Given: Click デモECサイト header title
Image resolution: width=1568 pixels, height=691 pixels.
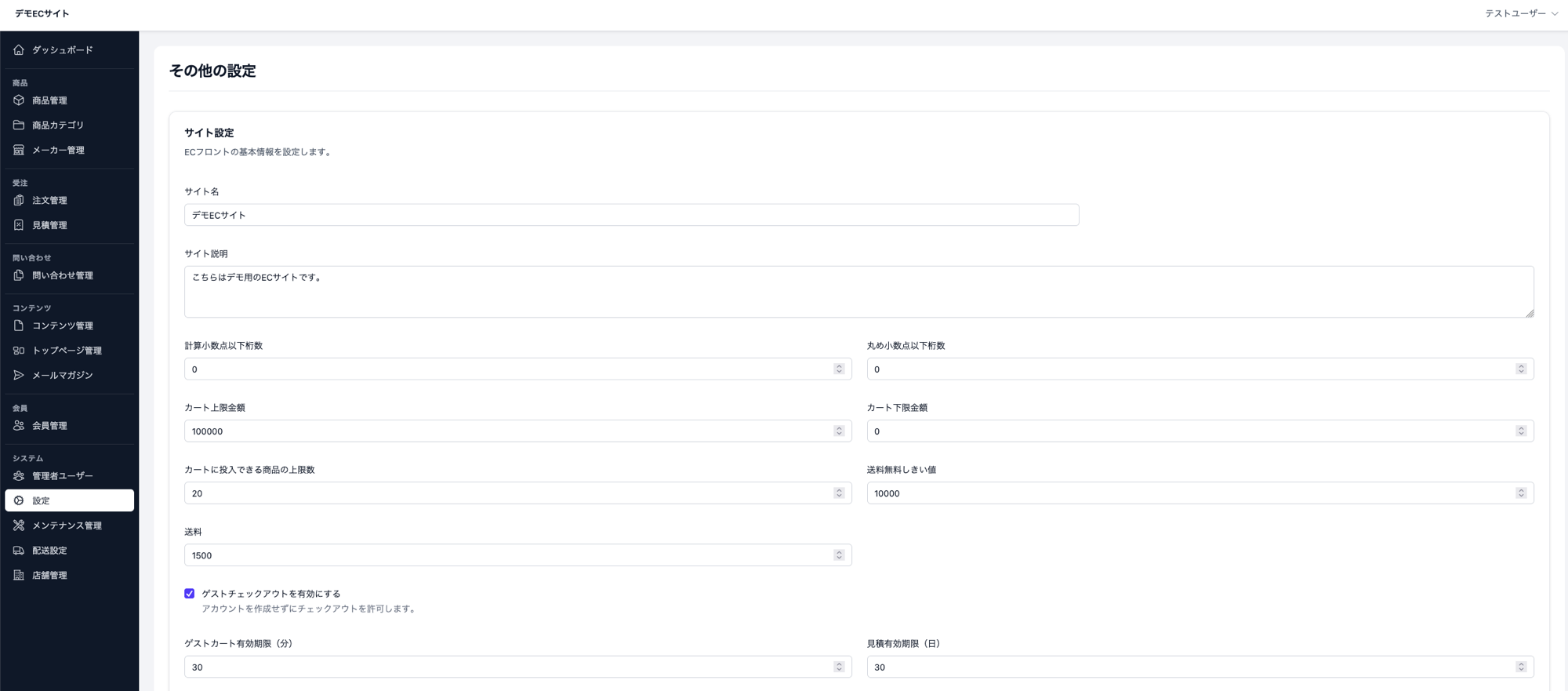Looking at the screenshot, I should click(x=42, y=13).
